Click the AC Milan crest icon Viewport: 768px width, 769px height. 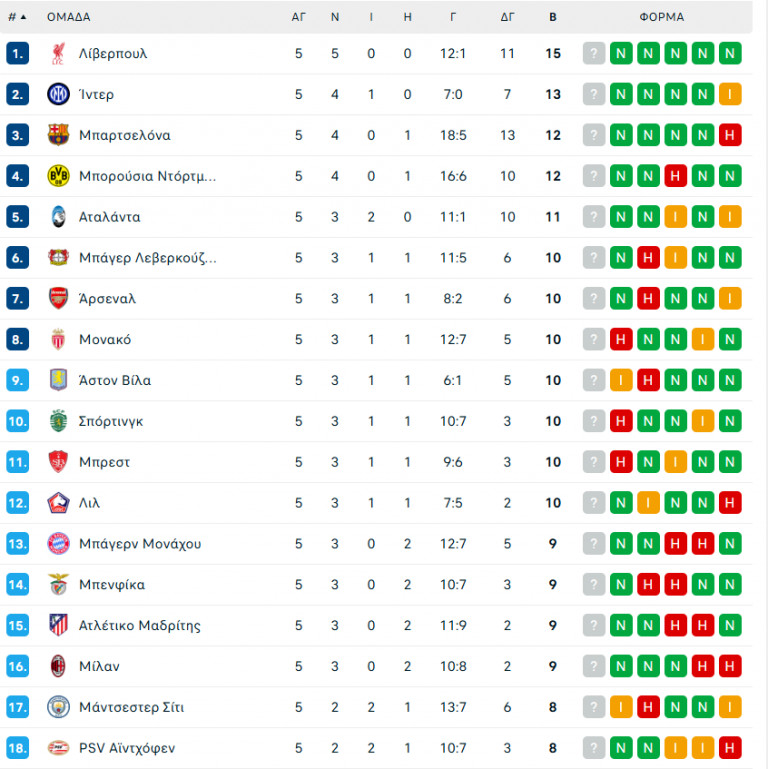click(x=58, y=666)
